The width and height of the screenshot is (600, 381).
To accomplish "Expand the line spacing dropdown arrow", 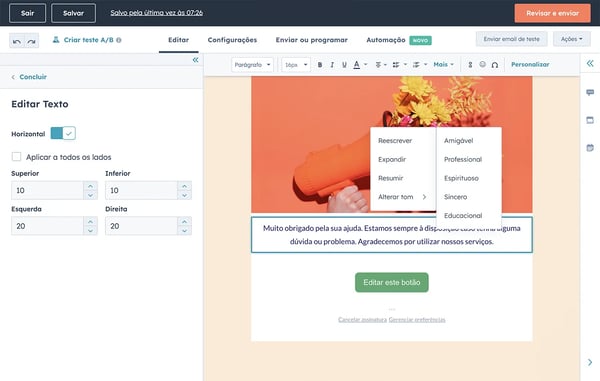I will click(x=426, y=65).
